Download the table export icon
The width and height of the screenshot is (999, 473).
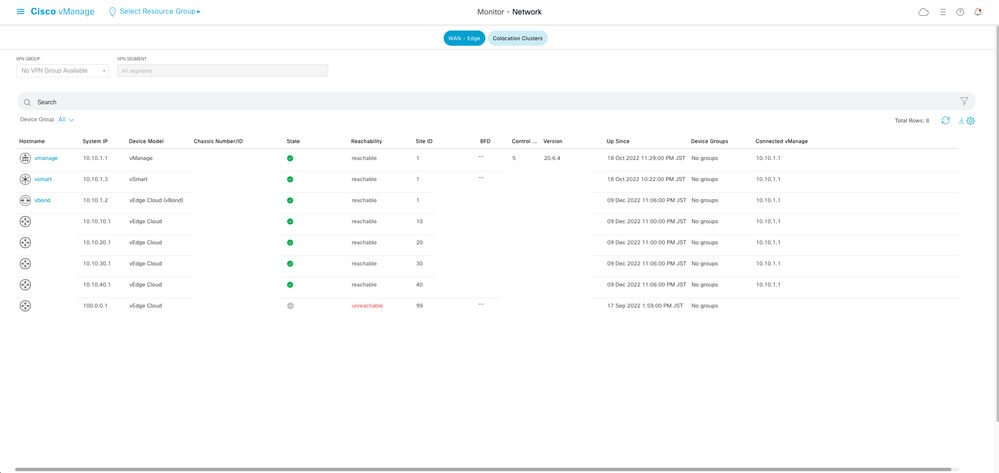coord(961,120)
